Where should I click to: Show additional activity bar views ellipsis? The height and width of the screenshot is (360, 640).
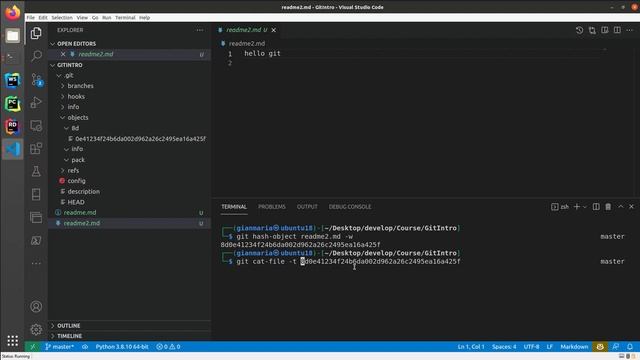tap(36, 263)
